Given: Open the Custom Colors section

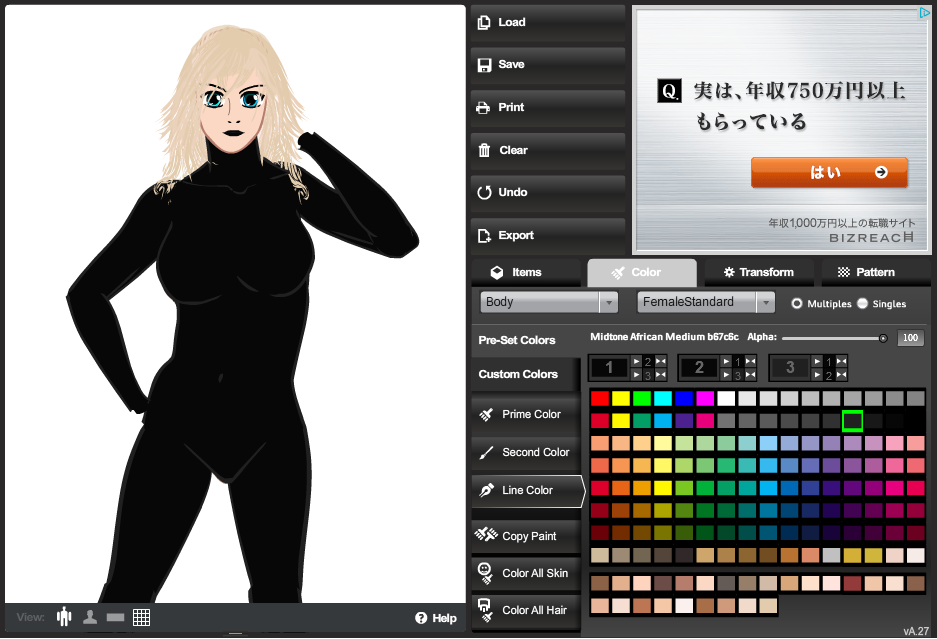Looking at the screenshot, I should pyautogui.click(x=518, y=374).
